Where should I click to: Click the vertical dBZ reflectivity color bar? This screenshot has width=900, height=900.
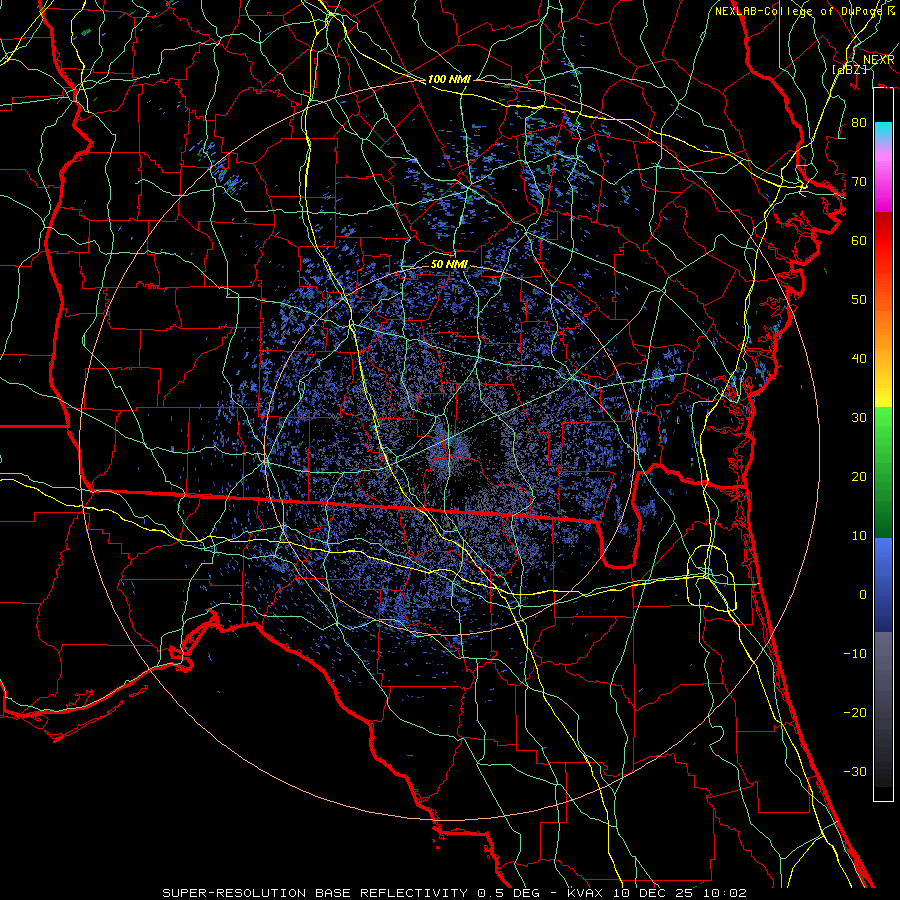pos(883,444)
